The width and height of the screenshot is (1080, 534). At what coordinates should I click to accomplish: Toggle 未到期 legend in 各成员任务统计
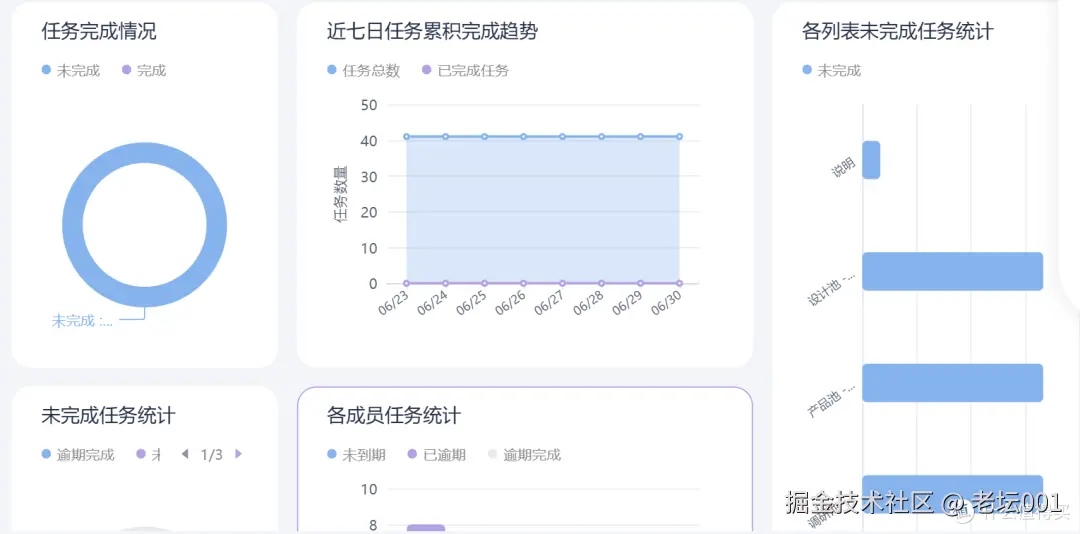pyautogui.click(x=356, y=455)
